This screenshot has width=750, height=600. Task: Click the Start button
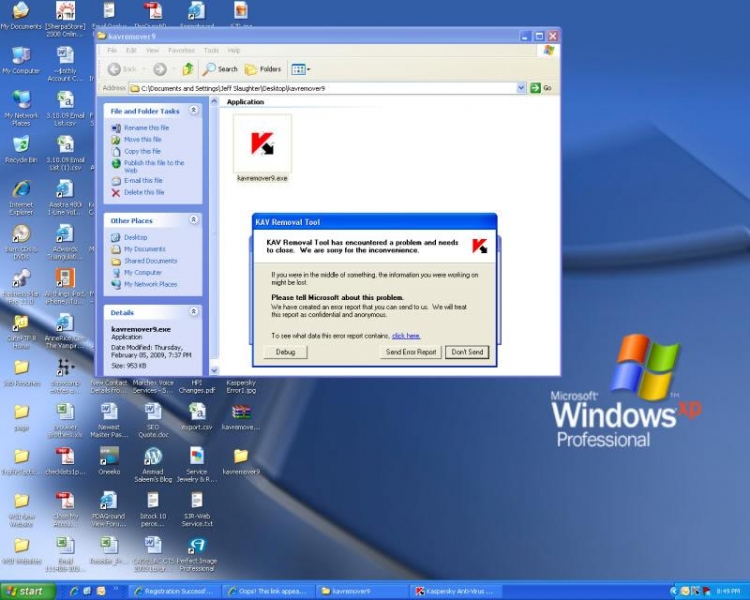28,591
